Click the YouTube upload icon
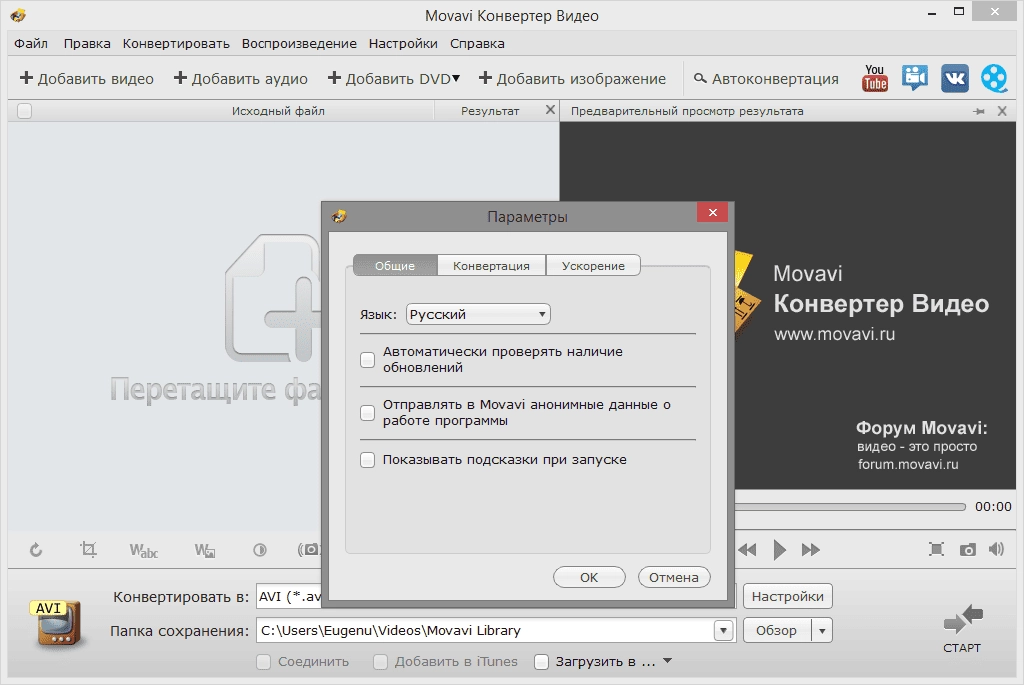Screen dimensions: 1024x685 (x=874, y=78)
